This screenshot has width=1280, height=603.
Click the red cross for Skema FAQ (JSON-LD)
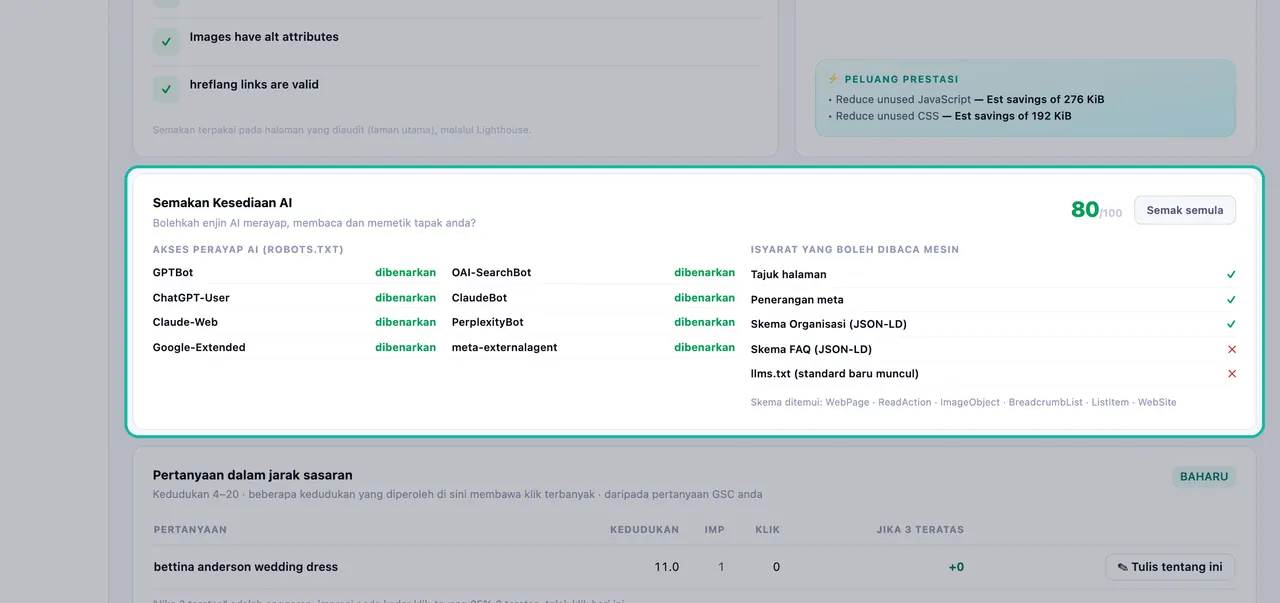coord(1231,349)
